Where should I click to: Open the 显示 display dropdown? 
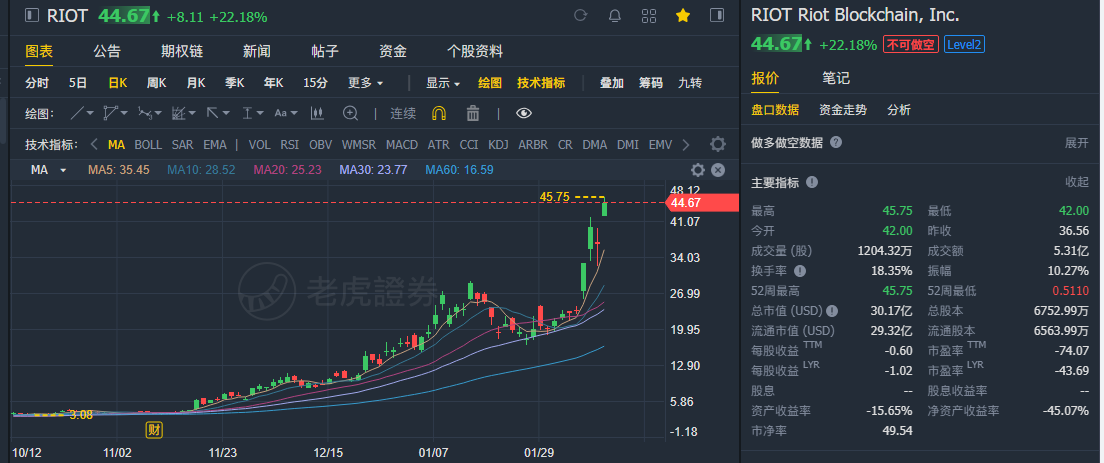coord(443,83)
